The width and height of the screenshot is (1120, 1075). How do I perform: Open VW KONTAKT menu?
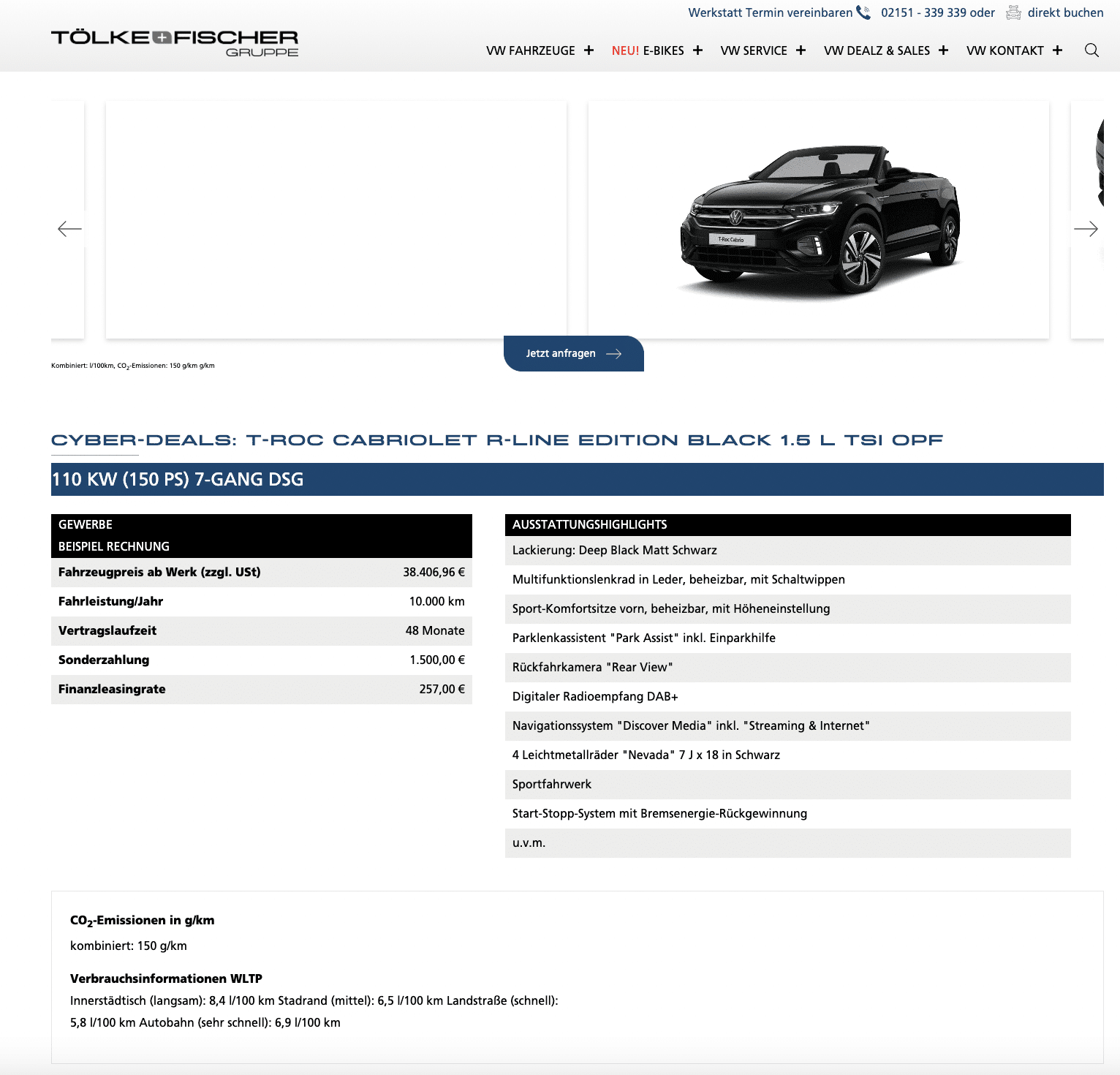click(1005, 50)
